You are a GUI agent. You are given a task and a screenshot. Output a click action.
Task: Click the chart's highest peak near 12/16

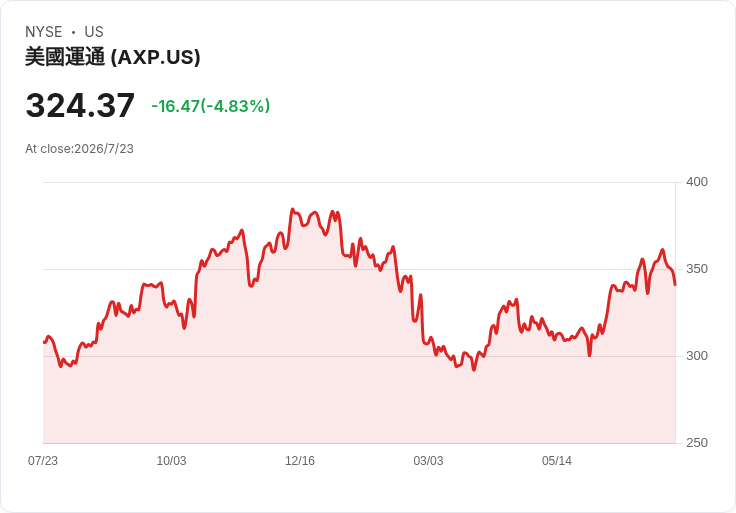pos(292,209)
